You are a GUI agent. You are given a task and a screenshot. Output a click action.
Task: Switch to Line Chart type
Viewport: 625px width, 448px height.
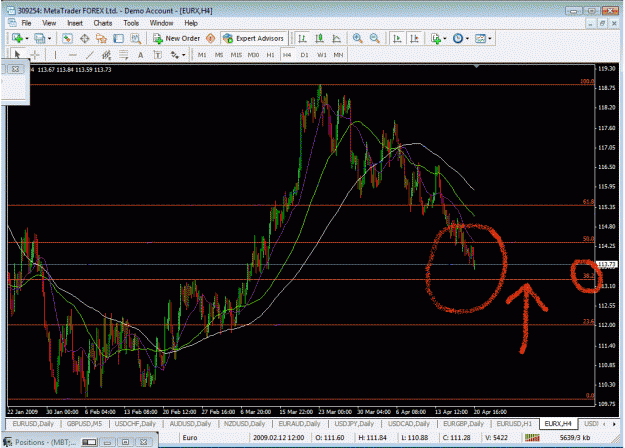(336, 38)
